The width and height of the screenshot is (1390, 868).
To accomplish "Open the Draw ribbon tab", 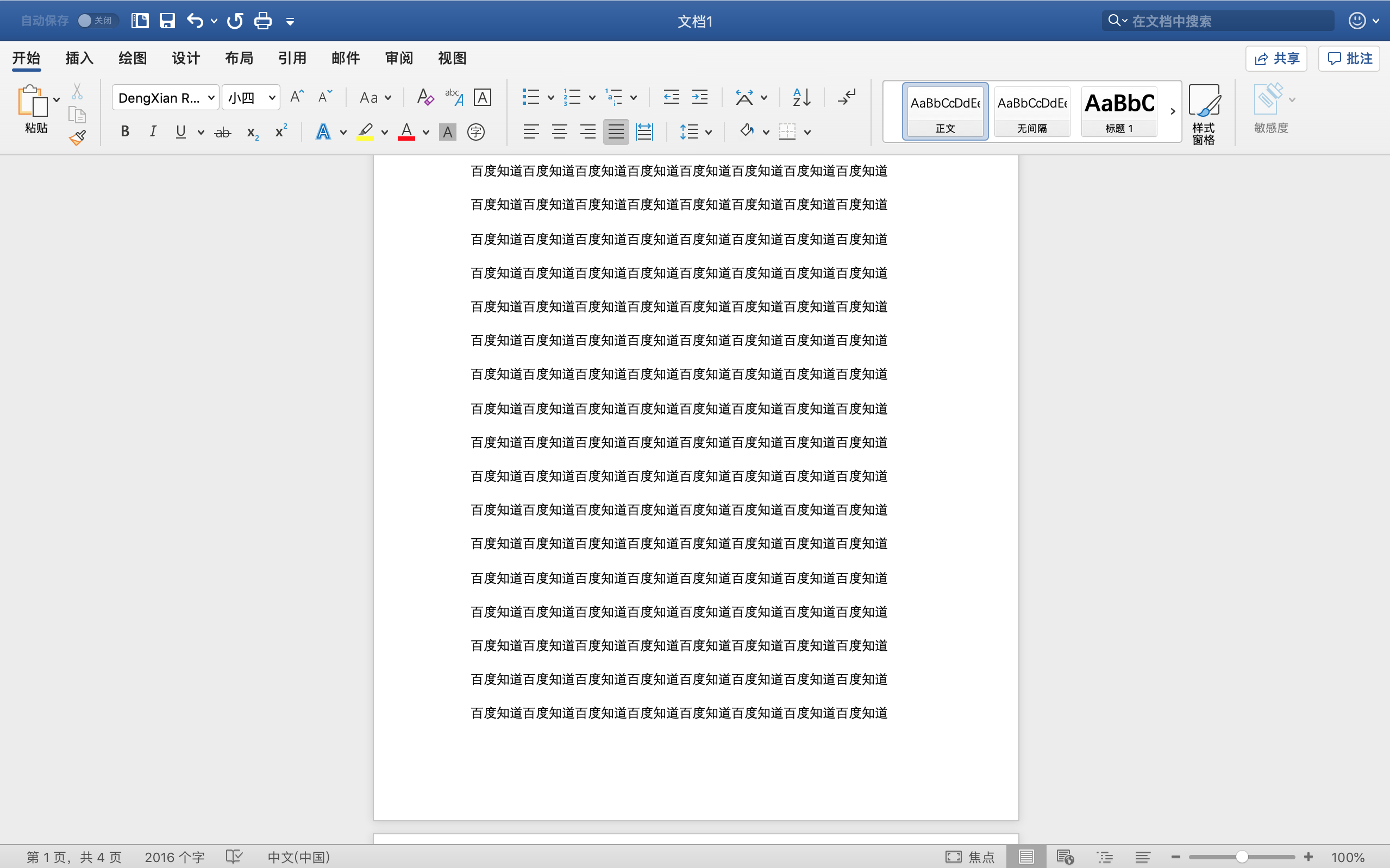I will (133, 58).
